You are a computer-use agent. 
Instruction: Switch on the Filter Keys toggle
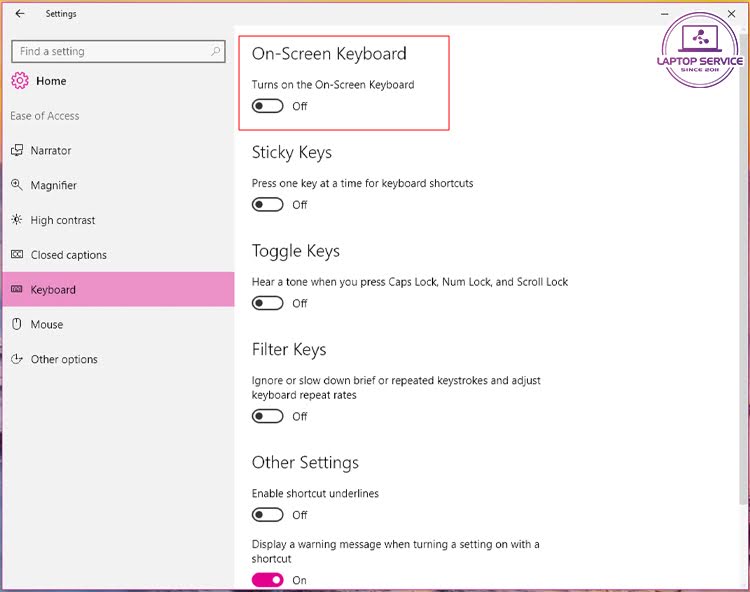268,416
